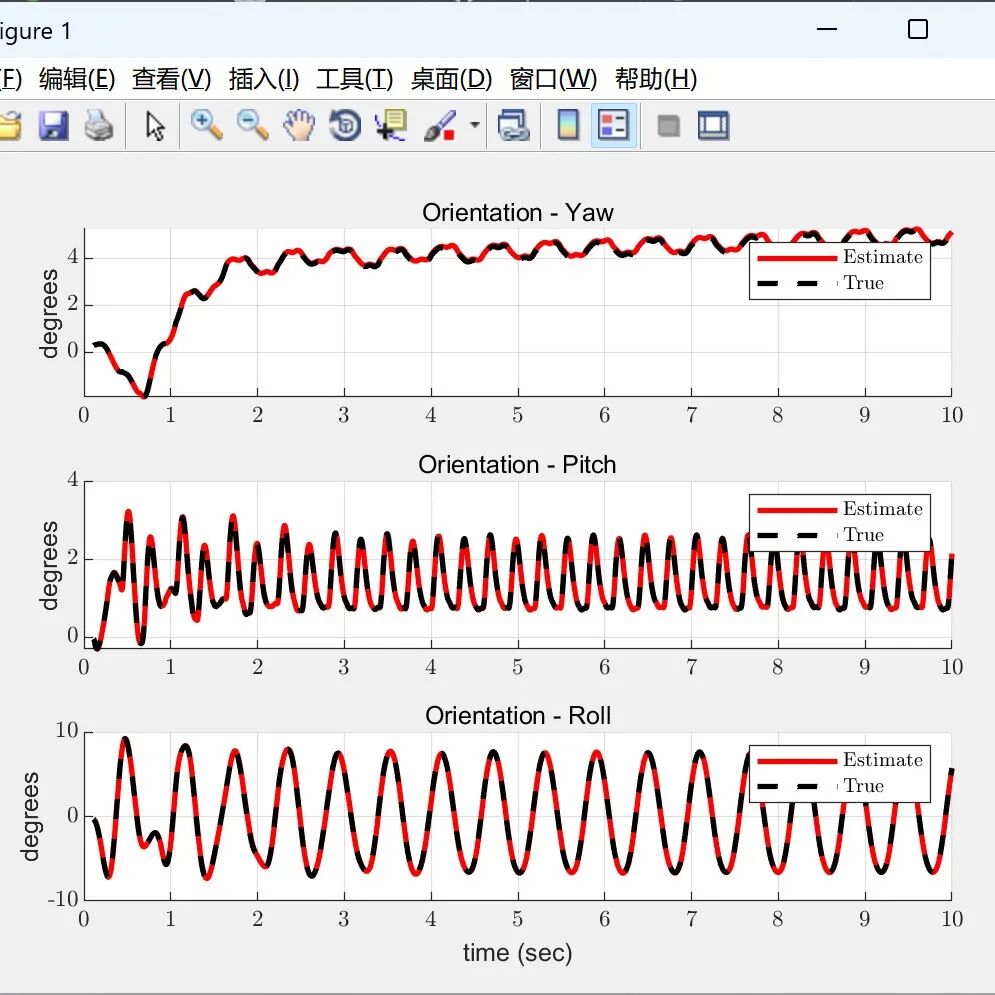The width and height of the screenshot is (995, 995).
Task: Toggle the Brush/Select Data tool
Action: coord(440,125)
